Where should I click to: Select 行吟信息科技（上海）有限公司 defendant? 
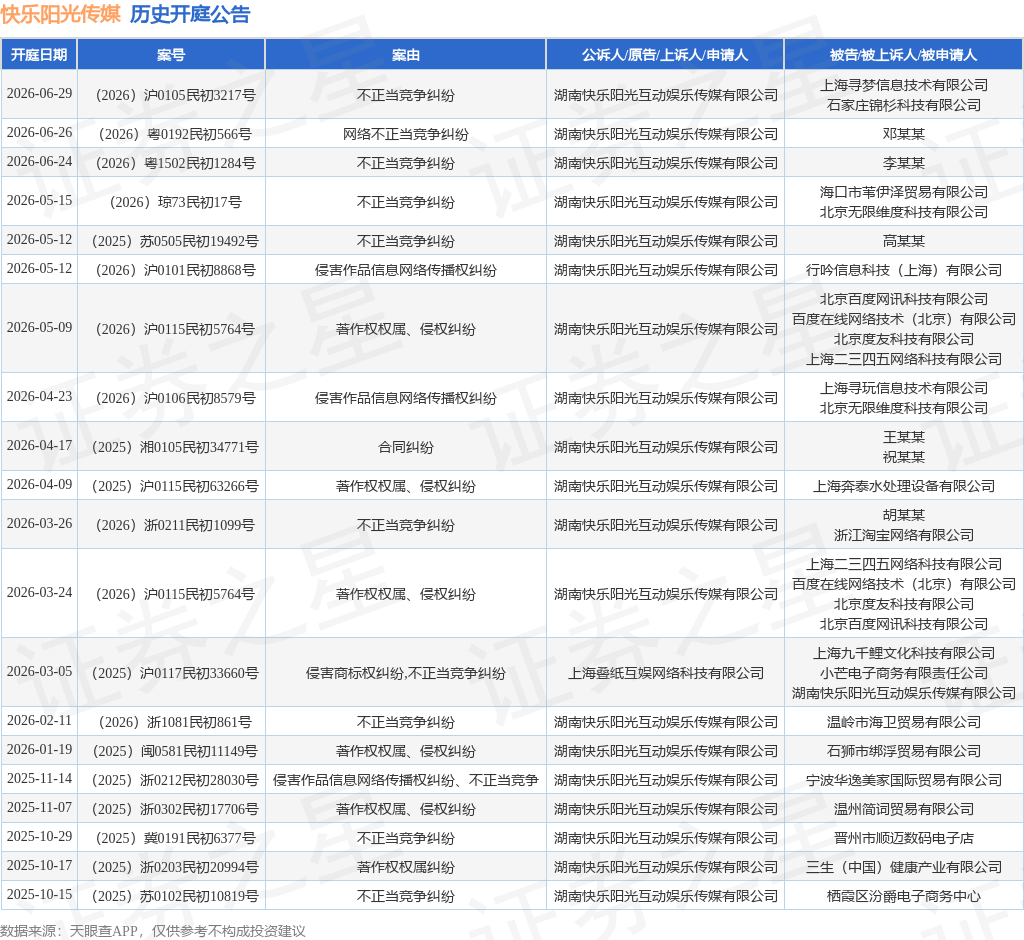coord(904,270)
